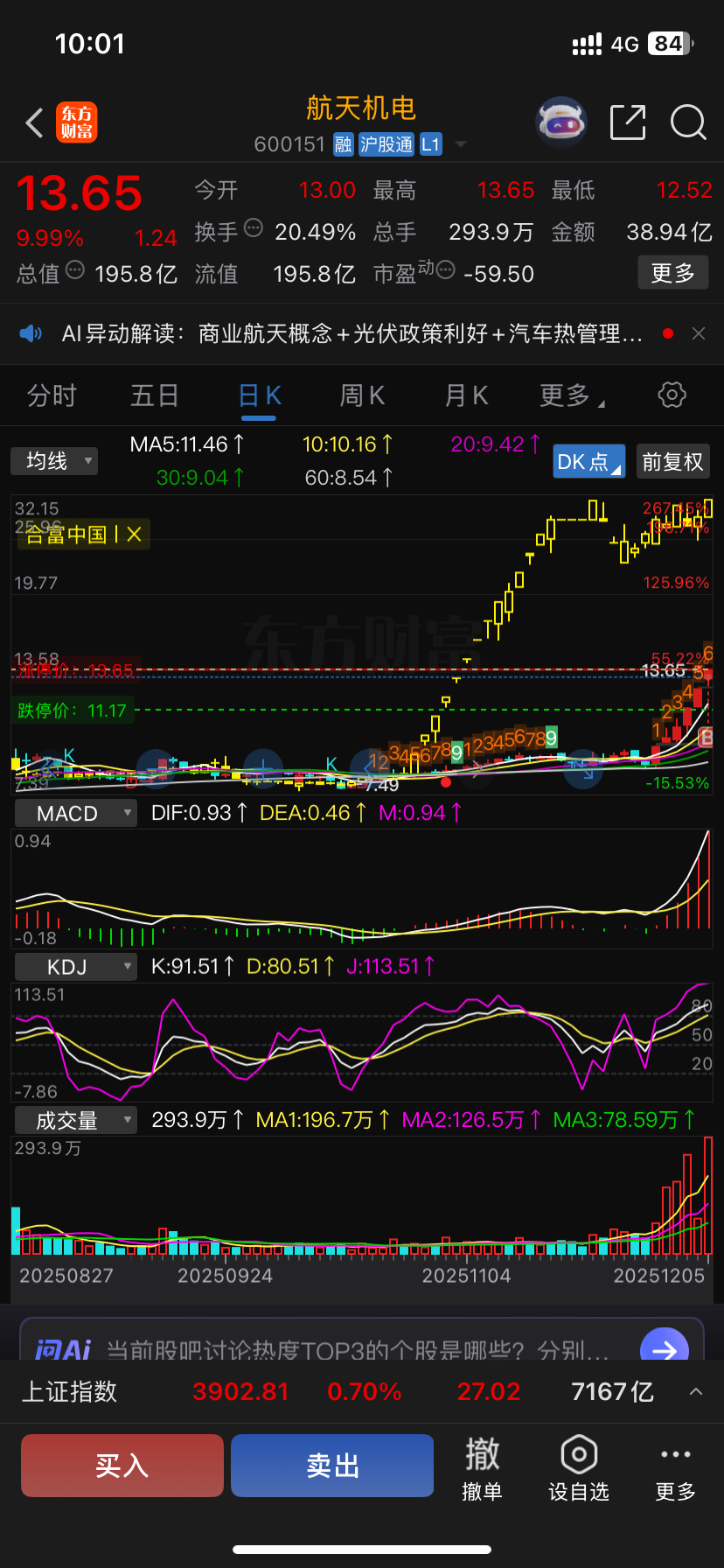Tap the red 买入 button
724x1568 pixels.
click(x=122, y=1466)
